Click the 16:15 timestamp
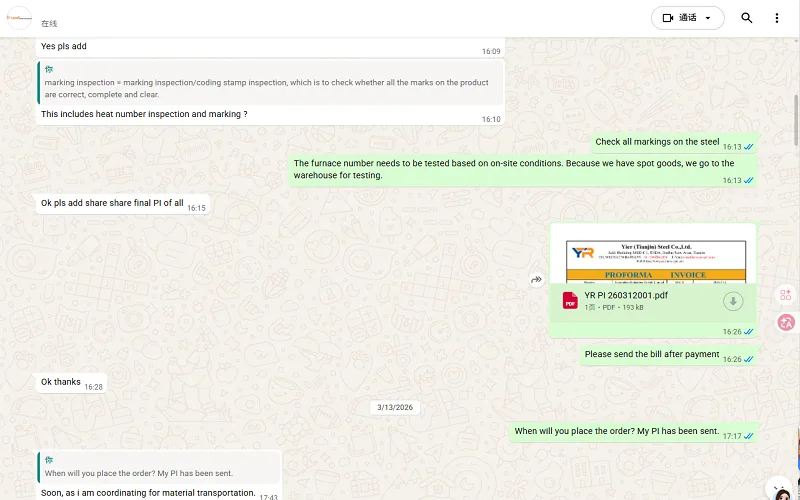800x500 pixels. point(196,208)
